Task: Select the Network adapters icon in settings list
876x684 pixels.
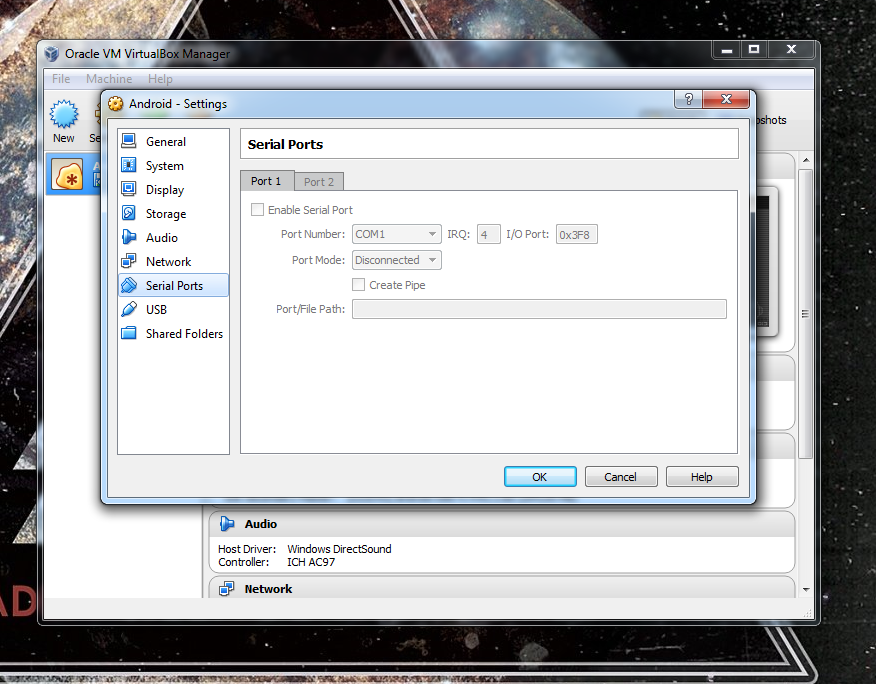Action: point(128,261)
